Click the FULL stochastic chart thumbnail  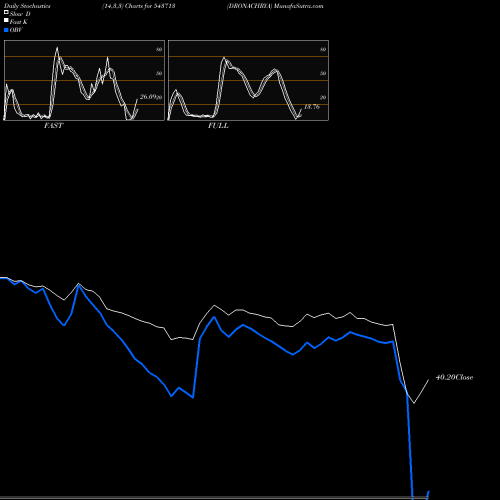248,80
